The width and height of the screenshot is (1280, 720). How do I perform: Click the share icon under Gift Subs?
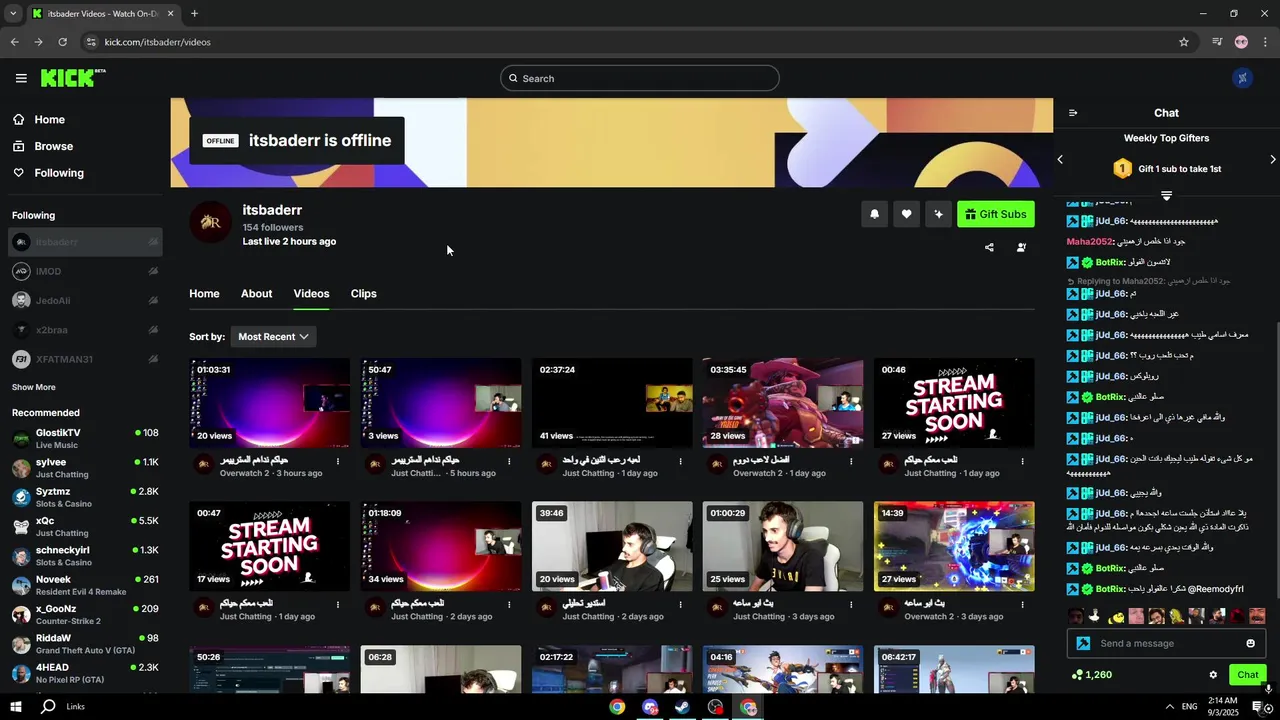tap(989, 247)
